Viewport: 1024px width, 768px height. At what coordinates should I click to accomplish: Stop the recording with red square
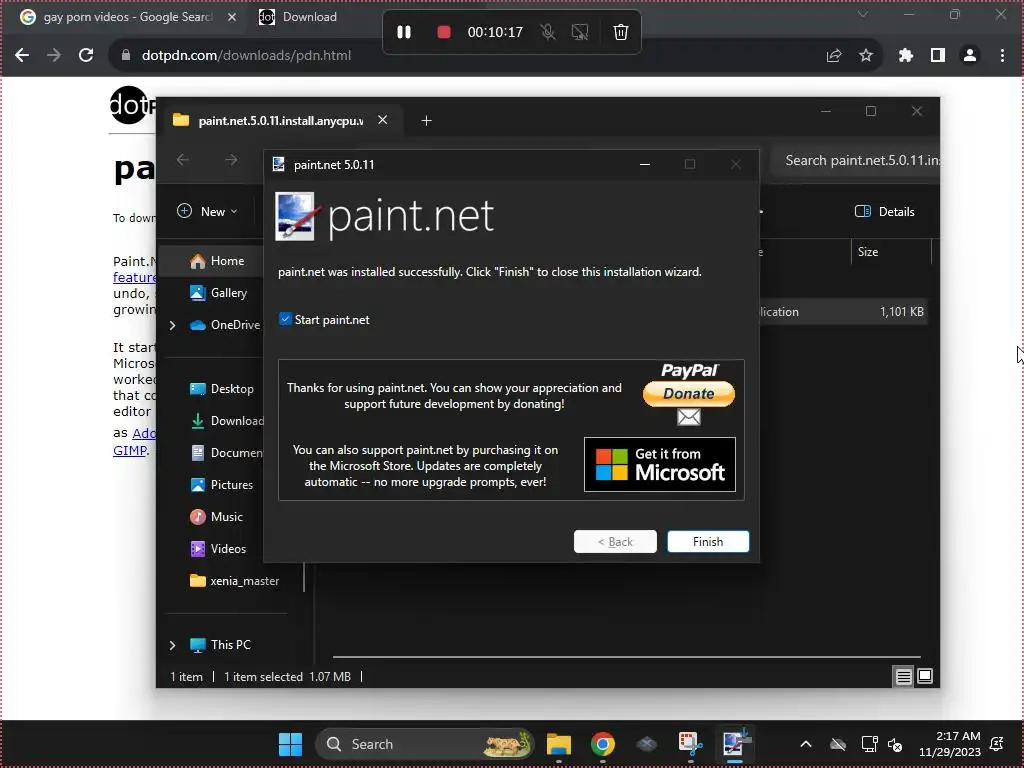(444, 32)
